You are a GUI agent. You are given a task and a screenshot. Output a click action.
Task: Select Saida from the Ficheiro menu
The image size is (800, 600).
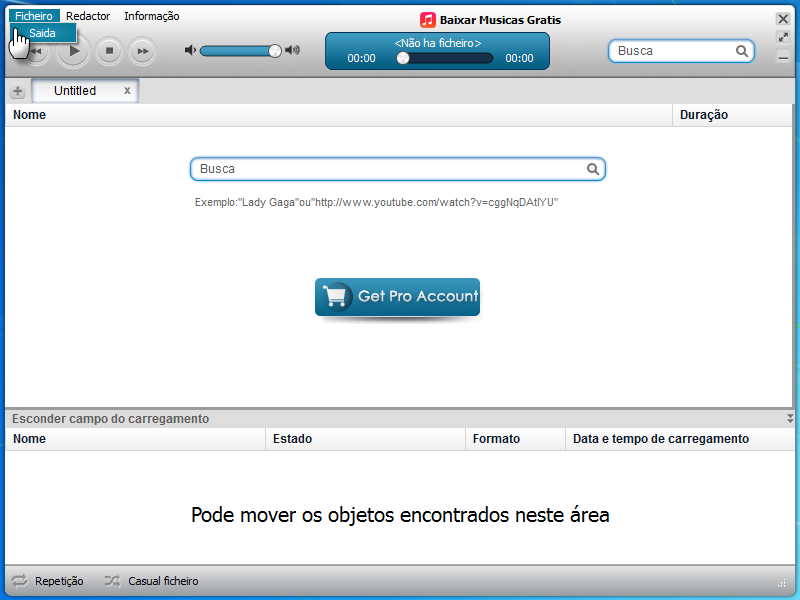point(45,33)
